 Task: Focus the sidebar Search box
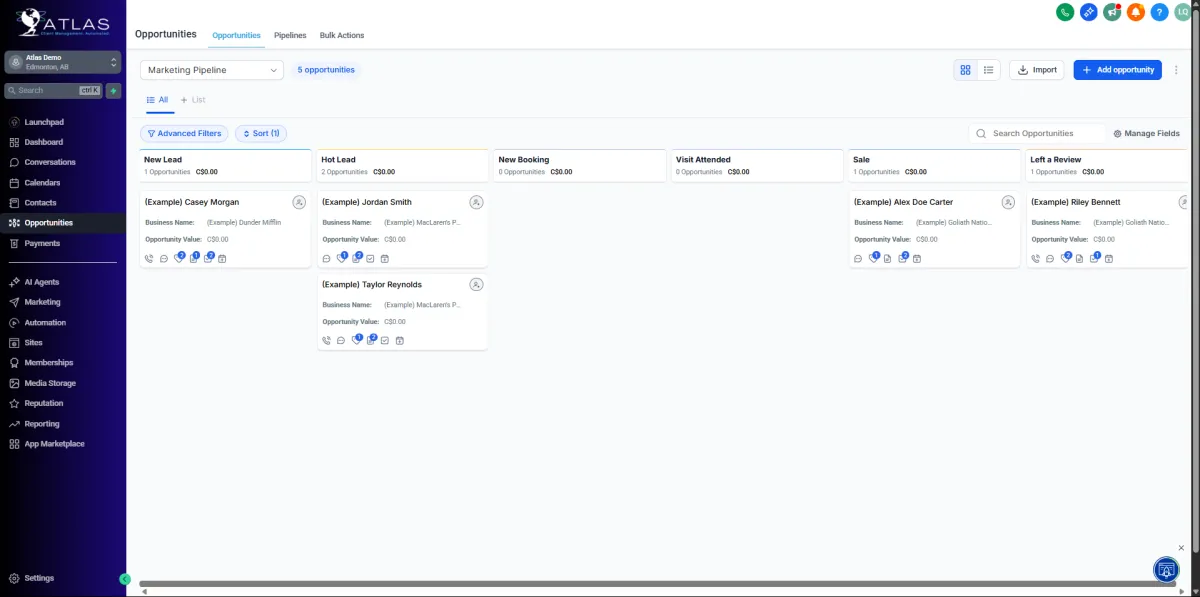click(x=55, y=90)
